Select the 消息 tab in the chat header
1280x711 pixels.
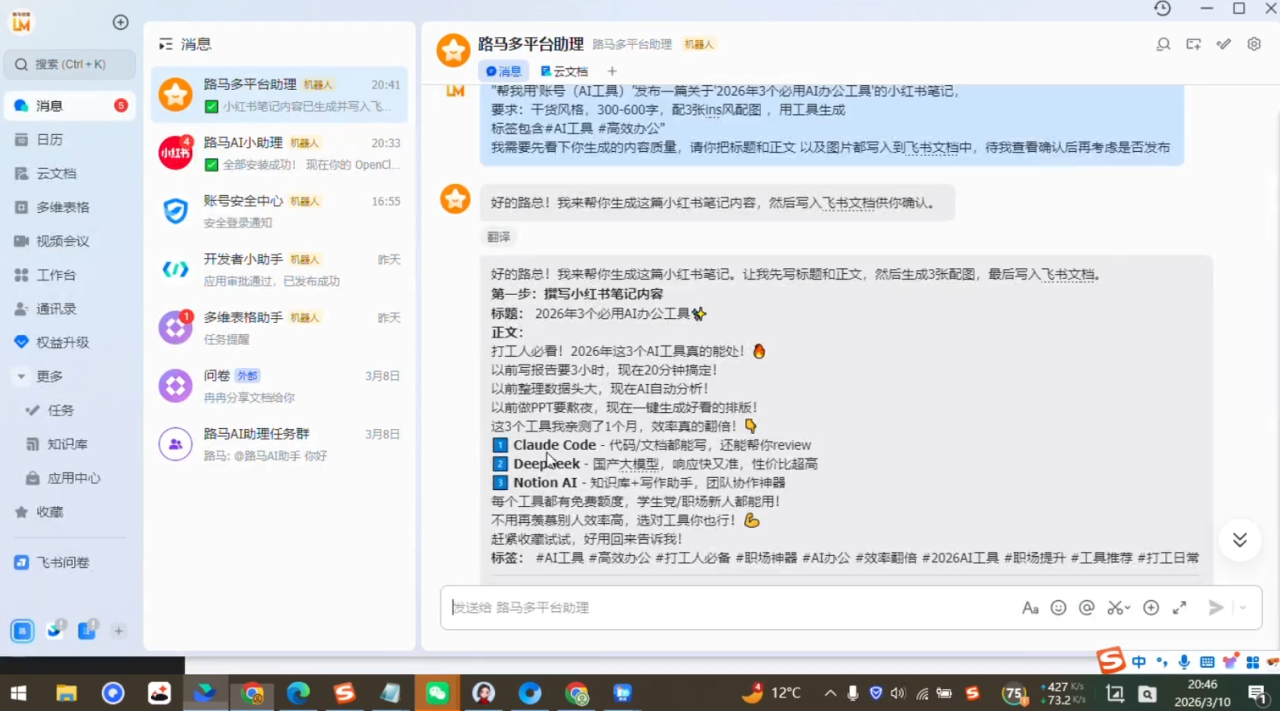click(x=504, y=71)
